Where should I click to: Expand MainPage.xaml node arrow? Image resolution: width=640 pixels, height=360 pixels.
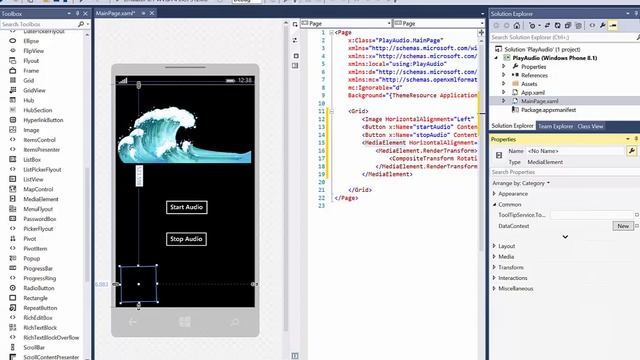504,101
